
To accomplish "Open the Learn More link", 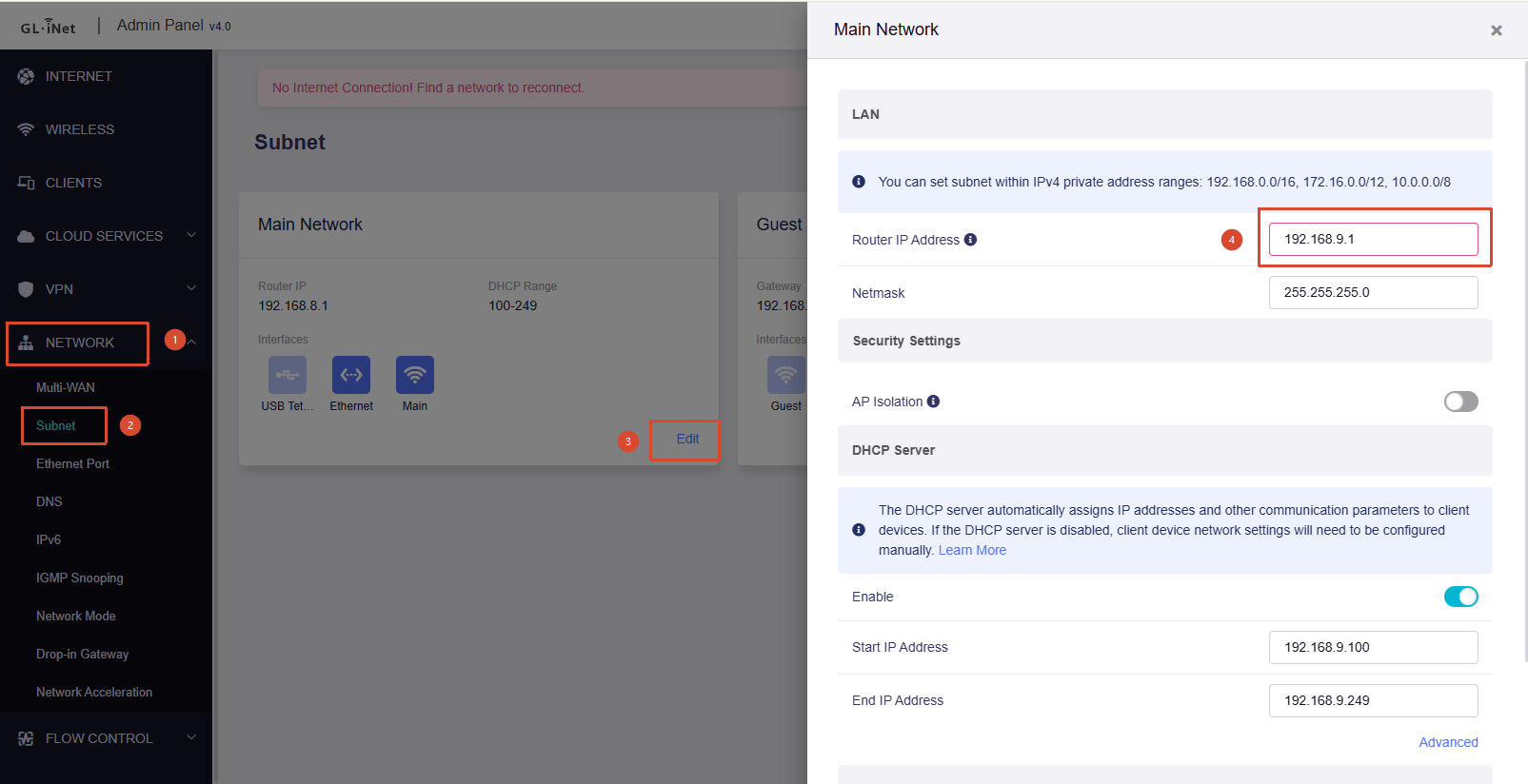I will (x=972, y=550).
